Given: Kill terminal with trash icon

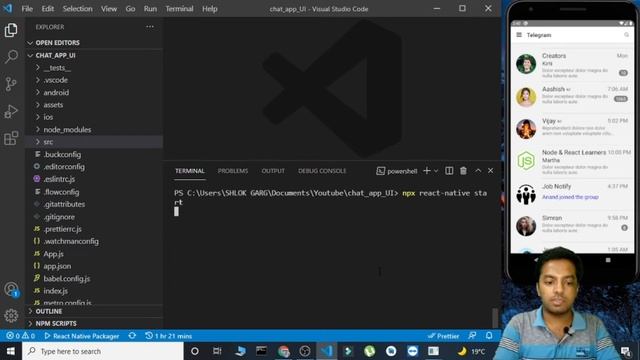Looking at the screenshot, I should [x=463, y=171].
